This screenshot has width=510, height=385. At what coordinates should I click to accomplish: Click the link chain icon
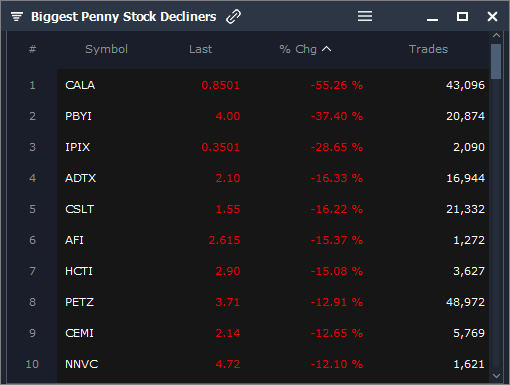click(x=233, y=16)
